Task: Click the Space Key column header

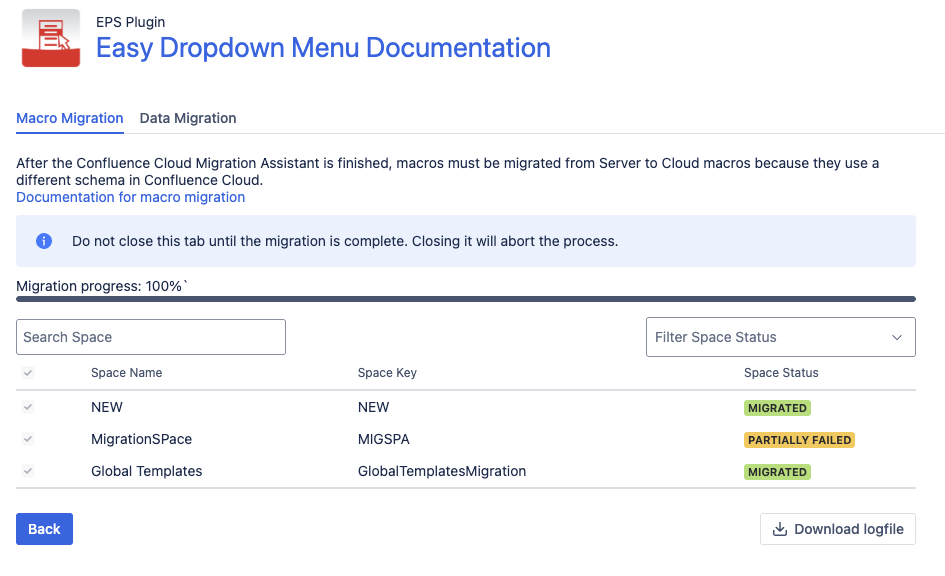Action: pos(388,373)
